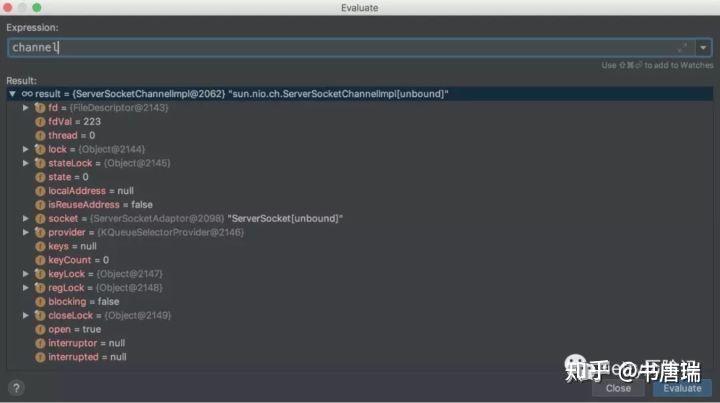Image resolution: width=720 pixels, height=403 pixels.
Task: Click the field icon beside localAddress
Action: click(x=40, y=191)
